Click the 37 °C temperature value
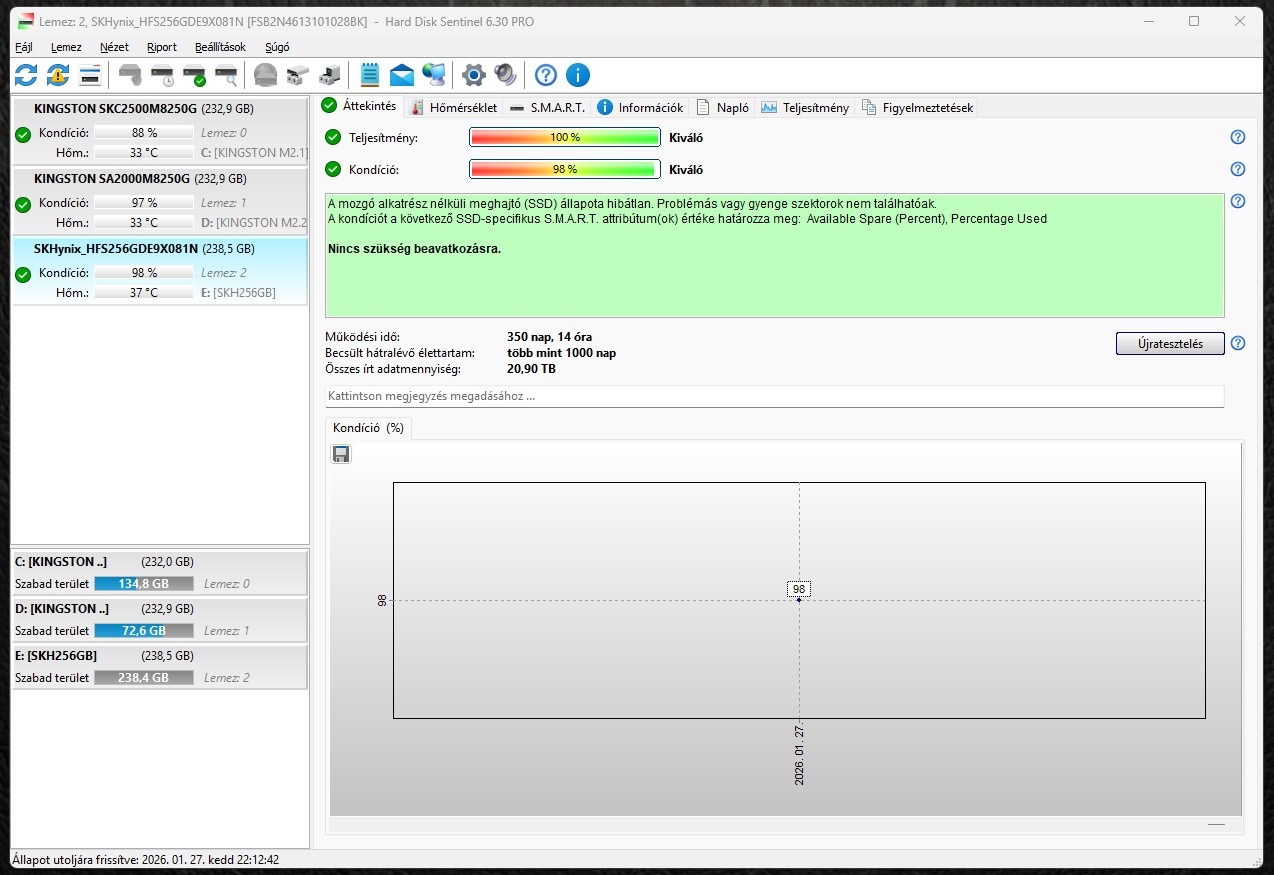 click(144, 293)
